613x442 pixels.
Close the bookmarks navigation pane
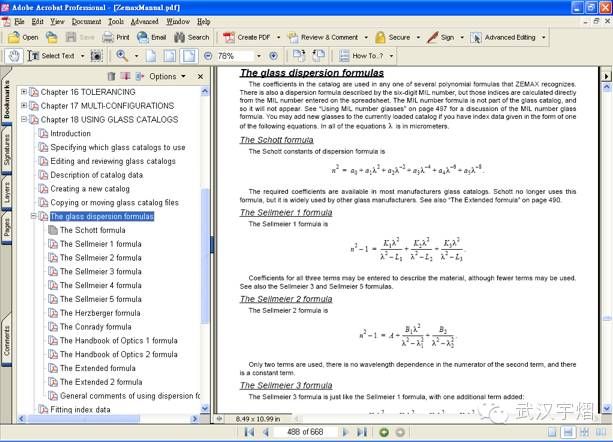coord(201,77)
